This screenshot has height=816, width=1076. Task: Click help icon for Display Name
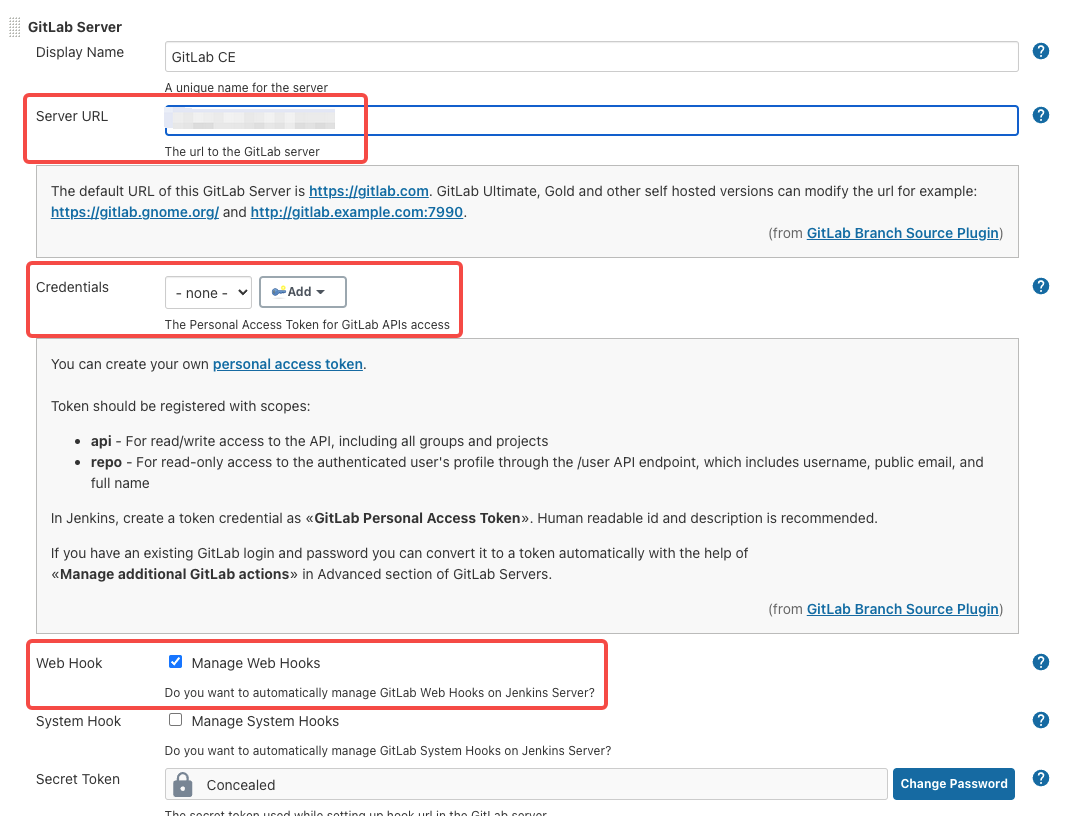(x=1041, y=51)
